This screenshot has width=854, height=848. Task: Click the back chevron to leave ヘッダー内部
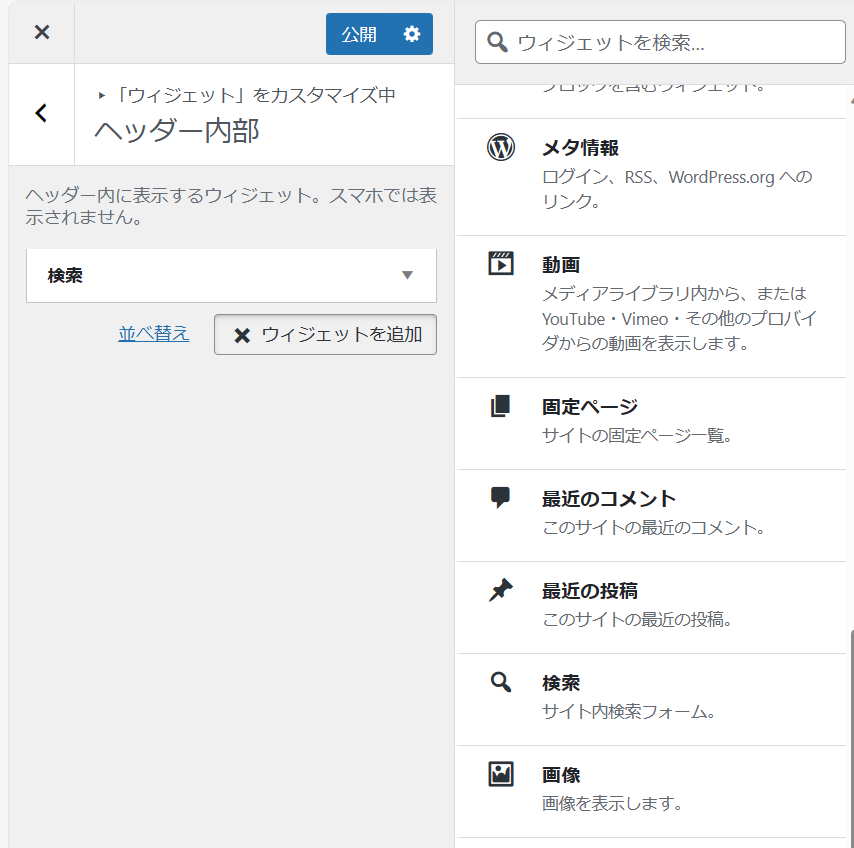click(x=41, y=113)
